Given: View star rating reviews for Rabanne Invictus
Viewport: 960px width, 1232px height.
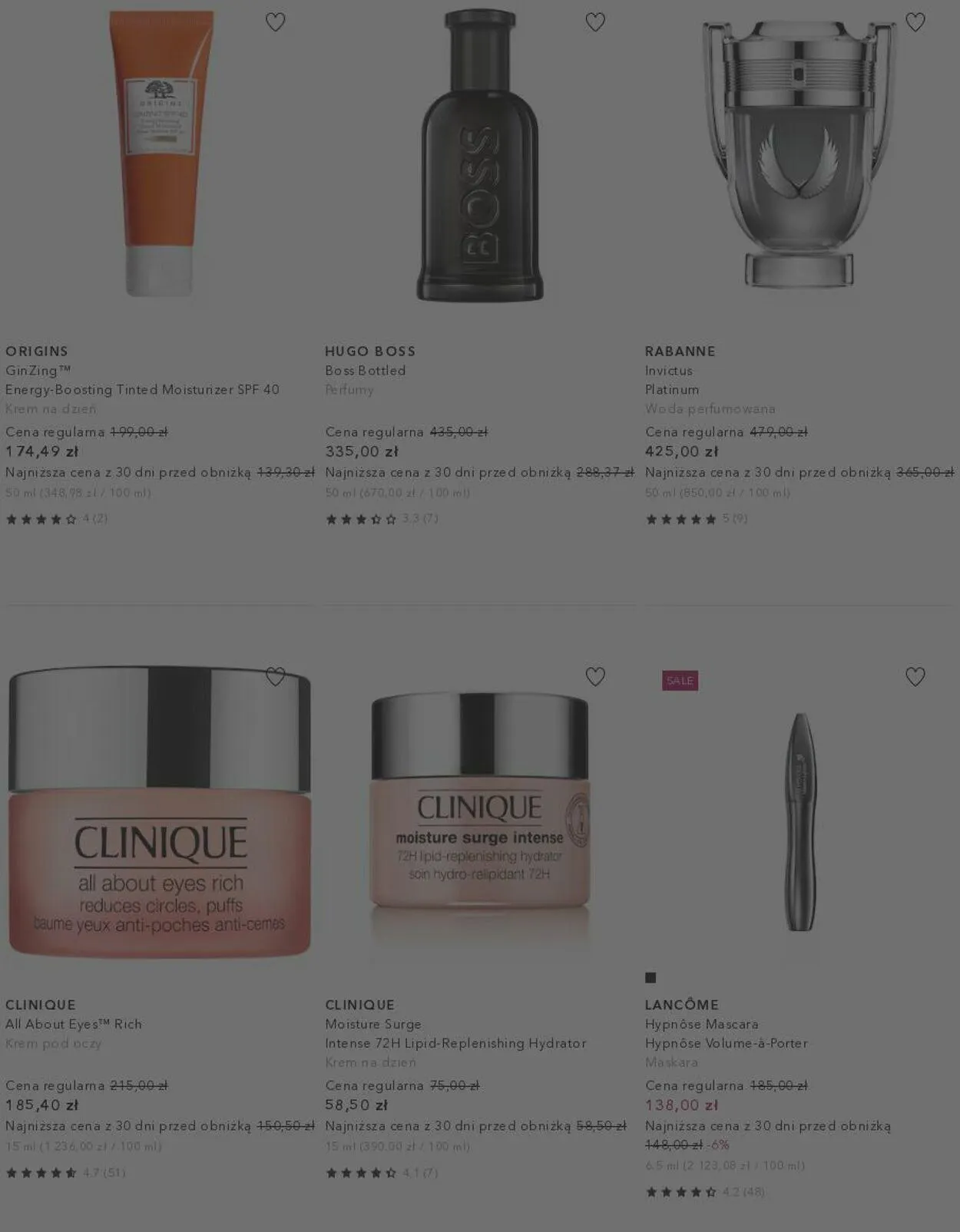Looking at the screenshot, I should coord(696,519).
